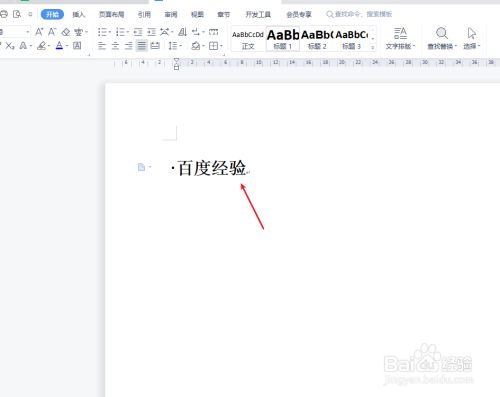Click the Shading paint bucket icon
This screenshot has height=397, width=500.
coord(196,46)
